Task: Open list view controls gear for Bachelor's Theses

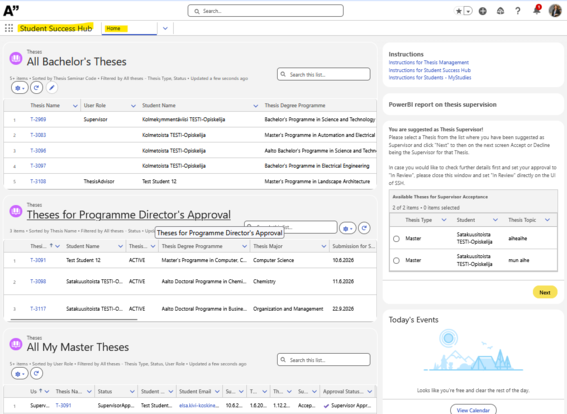Action: (x=20, y=88)
